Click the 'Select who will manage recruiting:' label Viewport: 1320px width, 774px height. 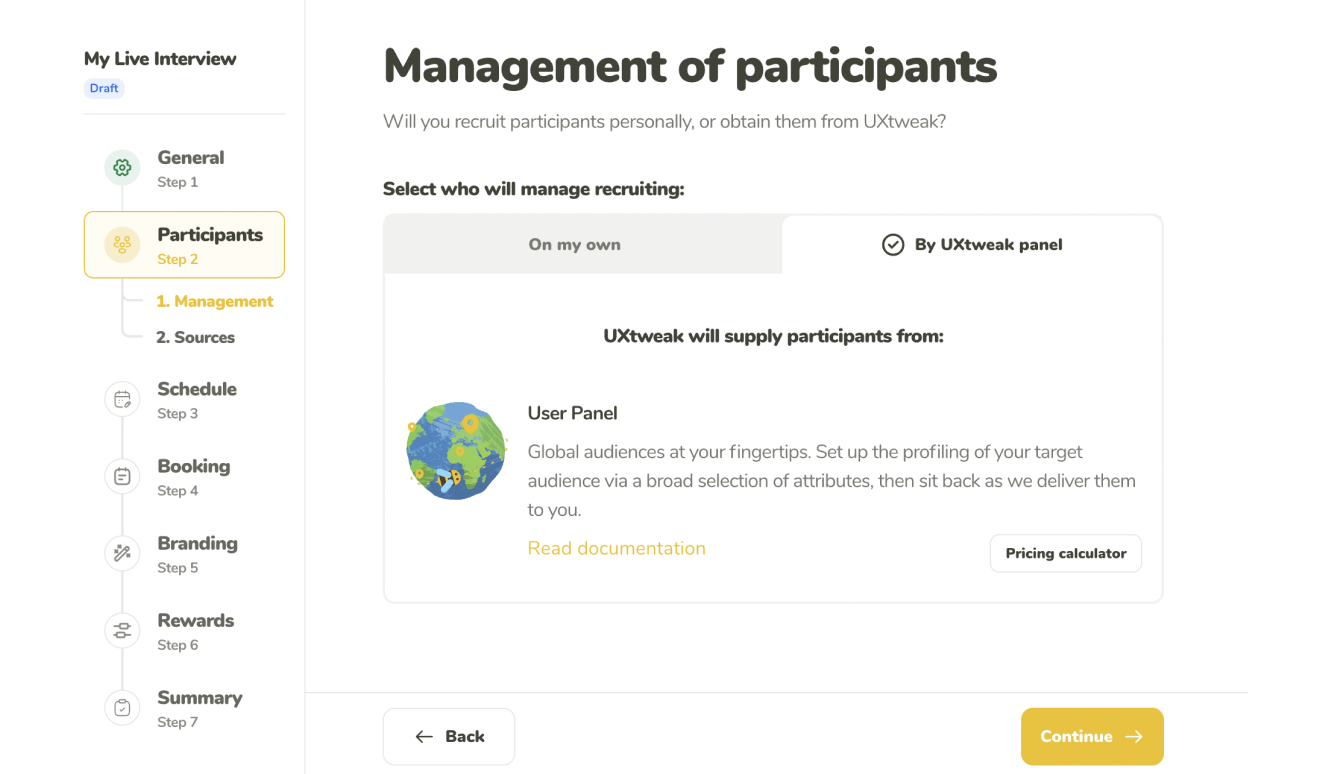(x=534, y=189)
